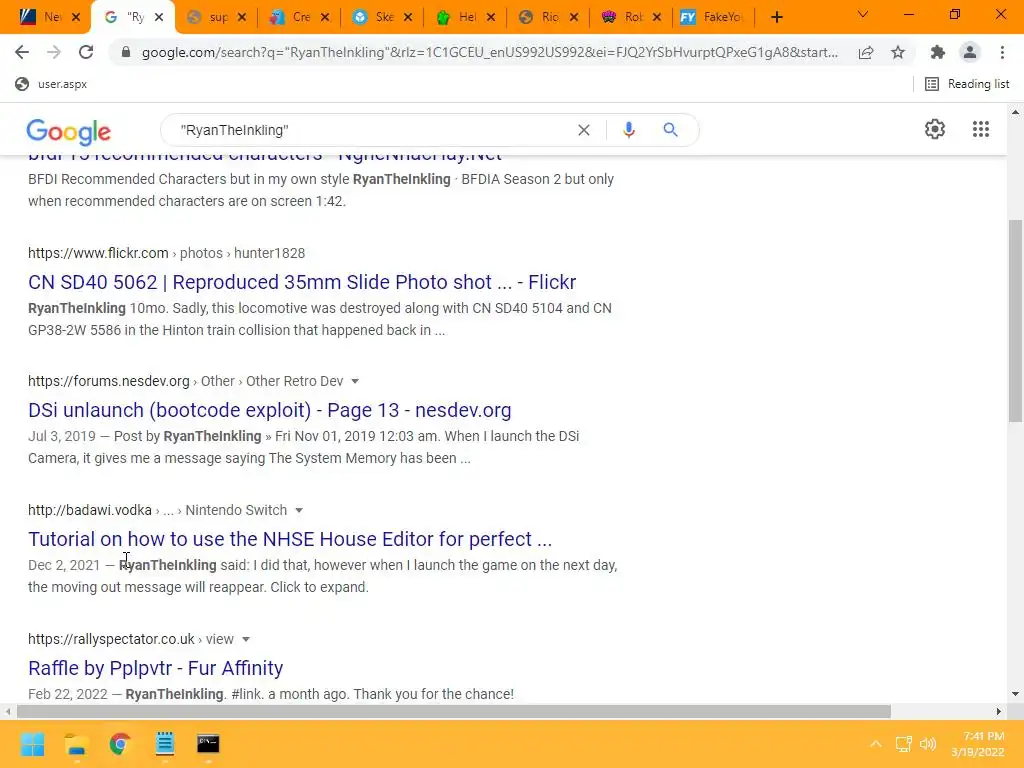Click the flickr.com result URL breadcrumb

167,253
